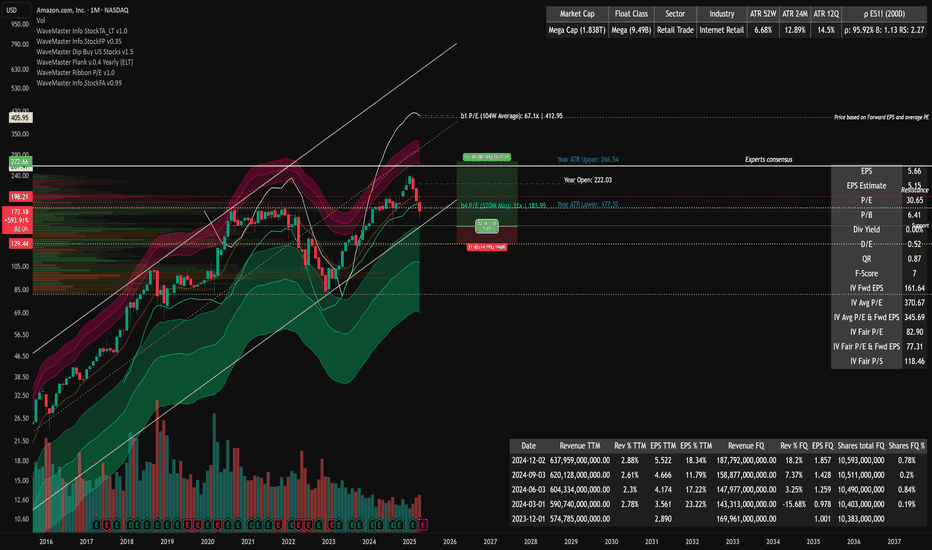
Task: Click the Year ATR Lower label
Action: (587, 205)
